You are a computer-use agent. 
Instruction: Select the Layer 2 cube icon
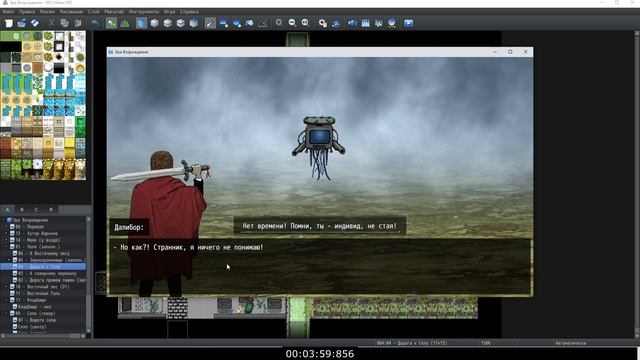[x=167, y=23]
